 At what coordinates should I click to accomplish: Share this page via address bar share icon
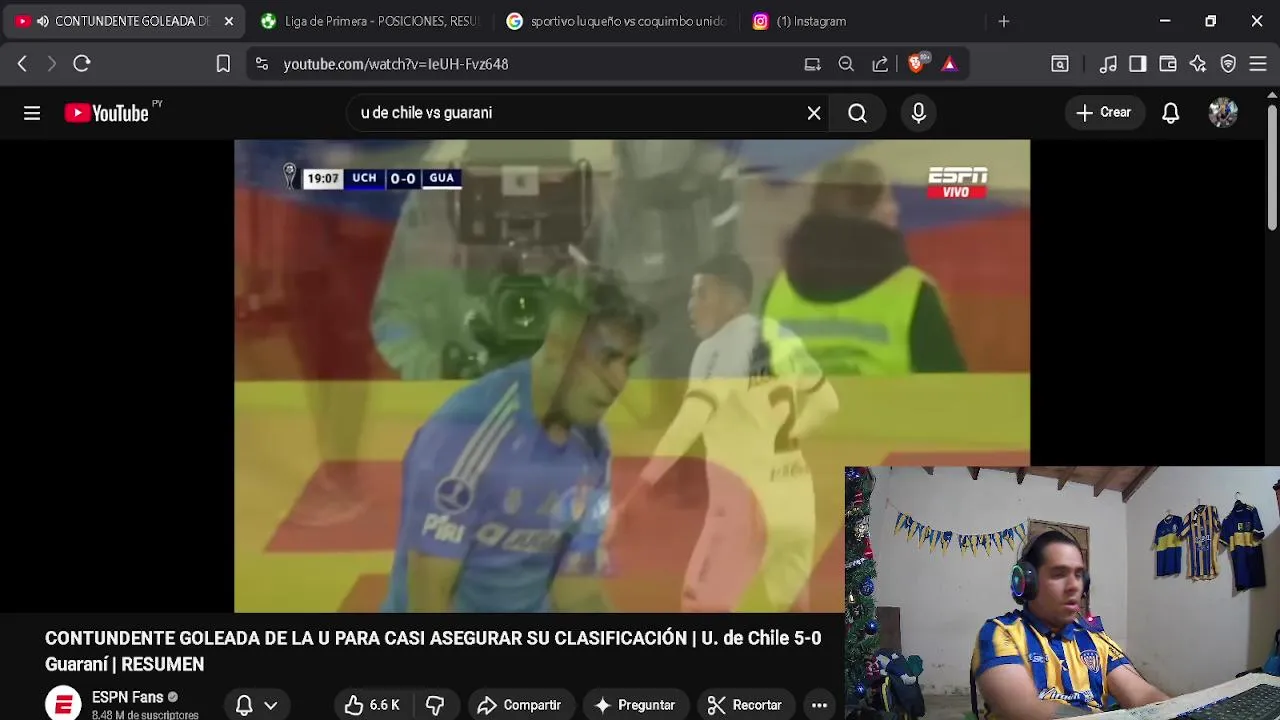[880, 64]
